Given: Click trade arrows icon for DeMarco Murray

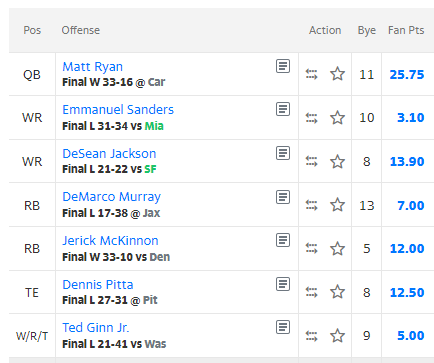Looking at the screenshot, I should point(311,205).
